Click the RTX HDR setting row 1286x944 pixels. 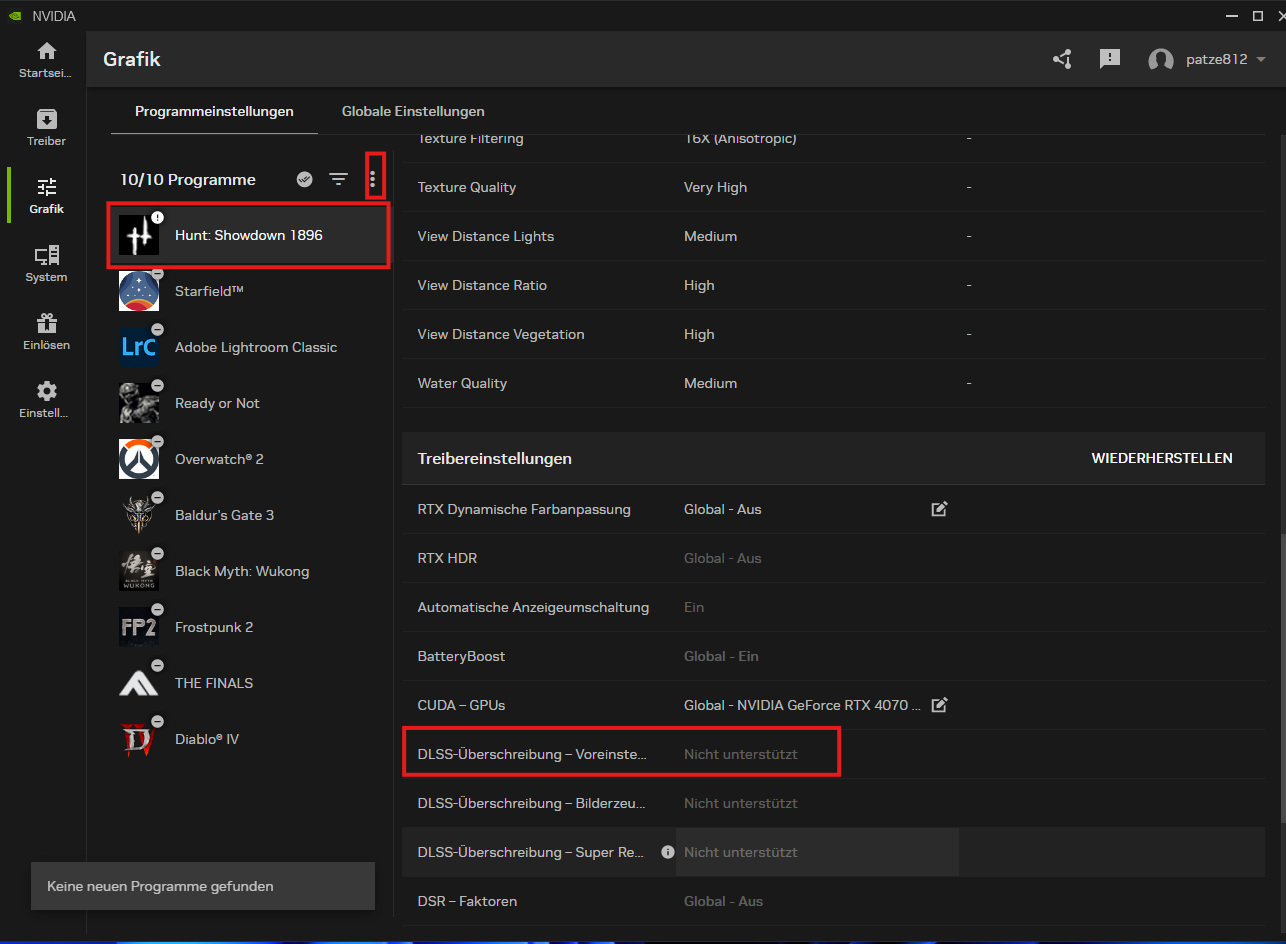833,558
